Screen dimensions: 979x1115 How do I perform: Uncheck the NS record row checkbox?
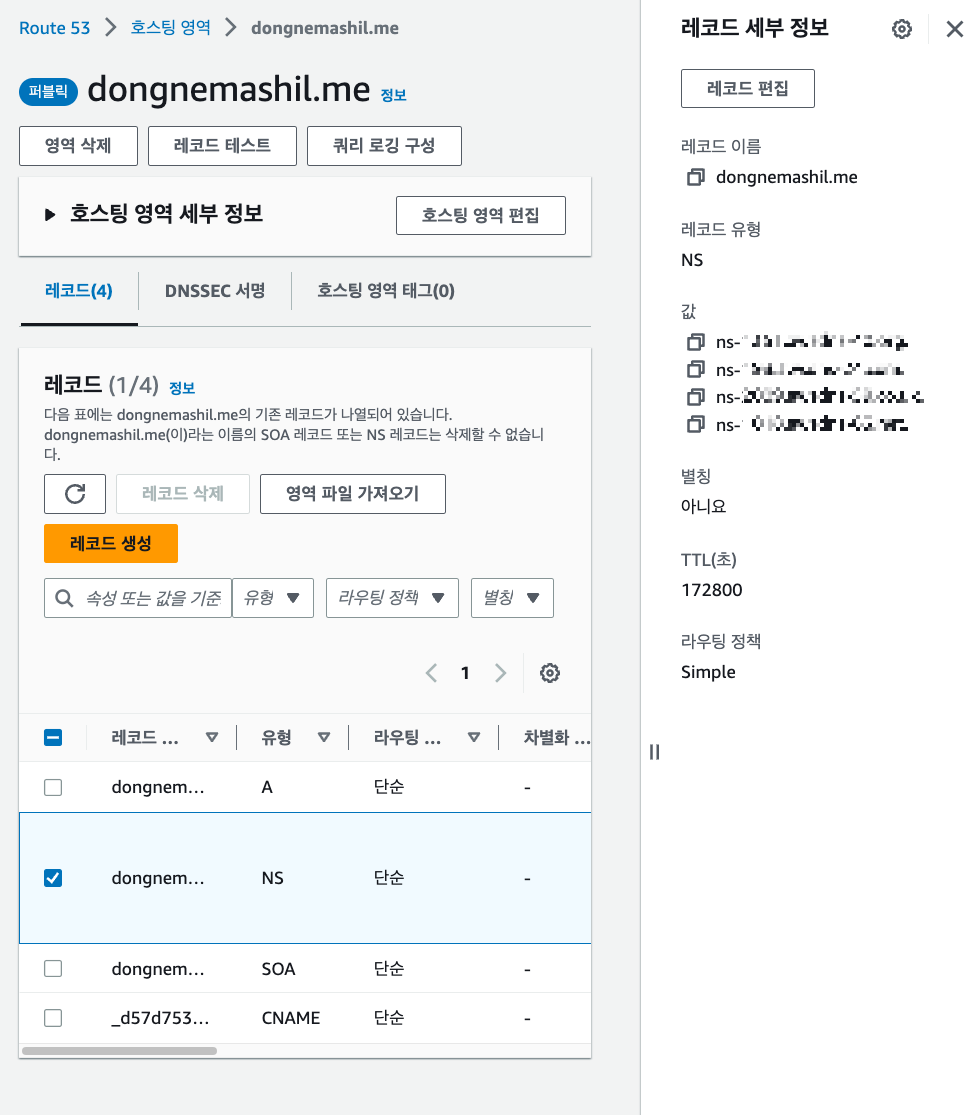click(x=53, y=878)
